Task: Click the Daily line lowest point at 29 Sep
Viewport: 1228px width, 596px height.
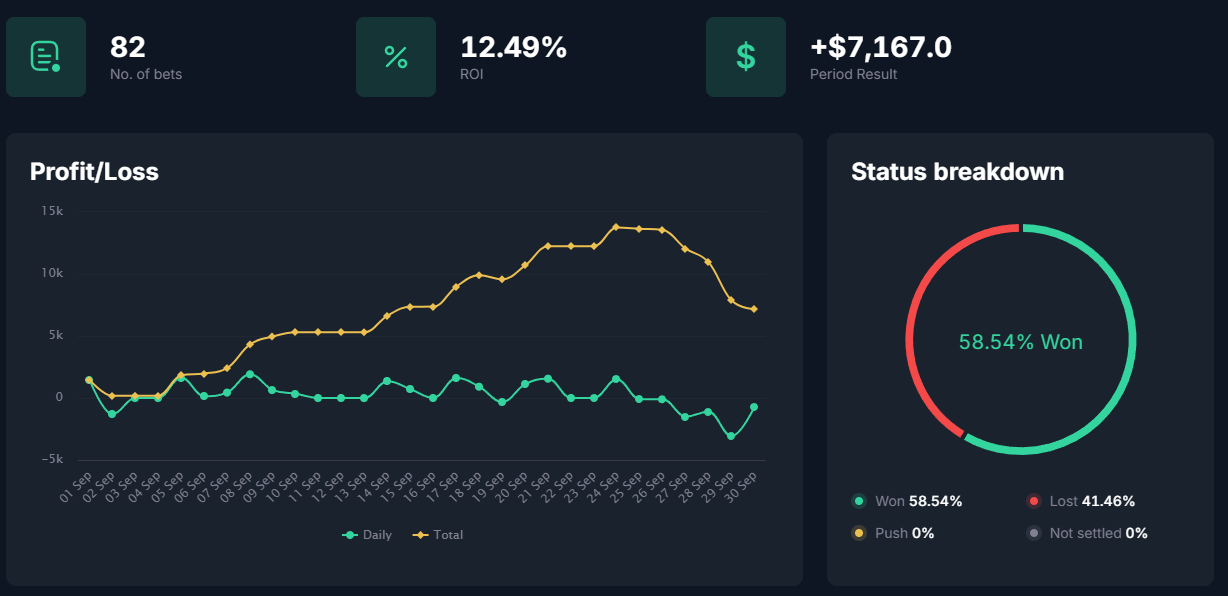Action: (731, 436)
